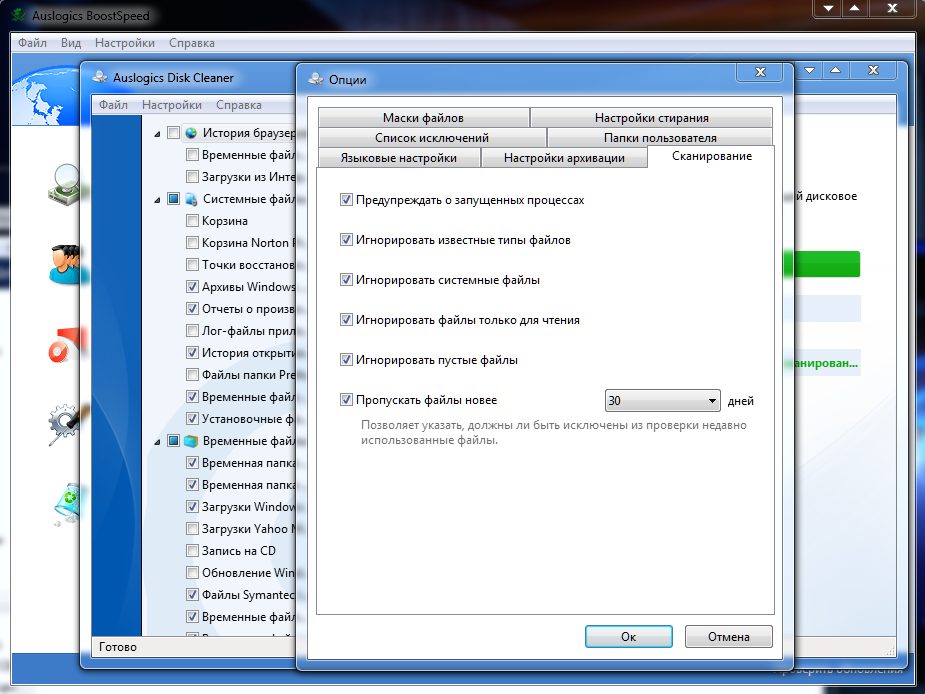Select Корзина Norton row text
Screen dimensions: 925x694
(x=249, y=243)
